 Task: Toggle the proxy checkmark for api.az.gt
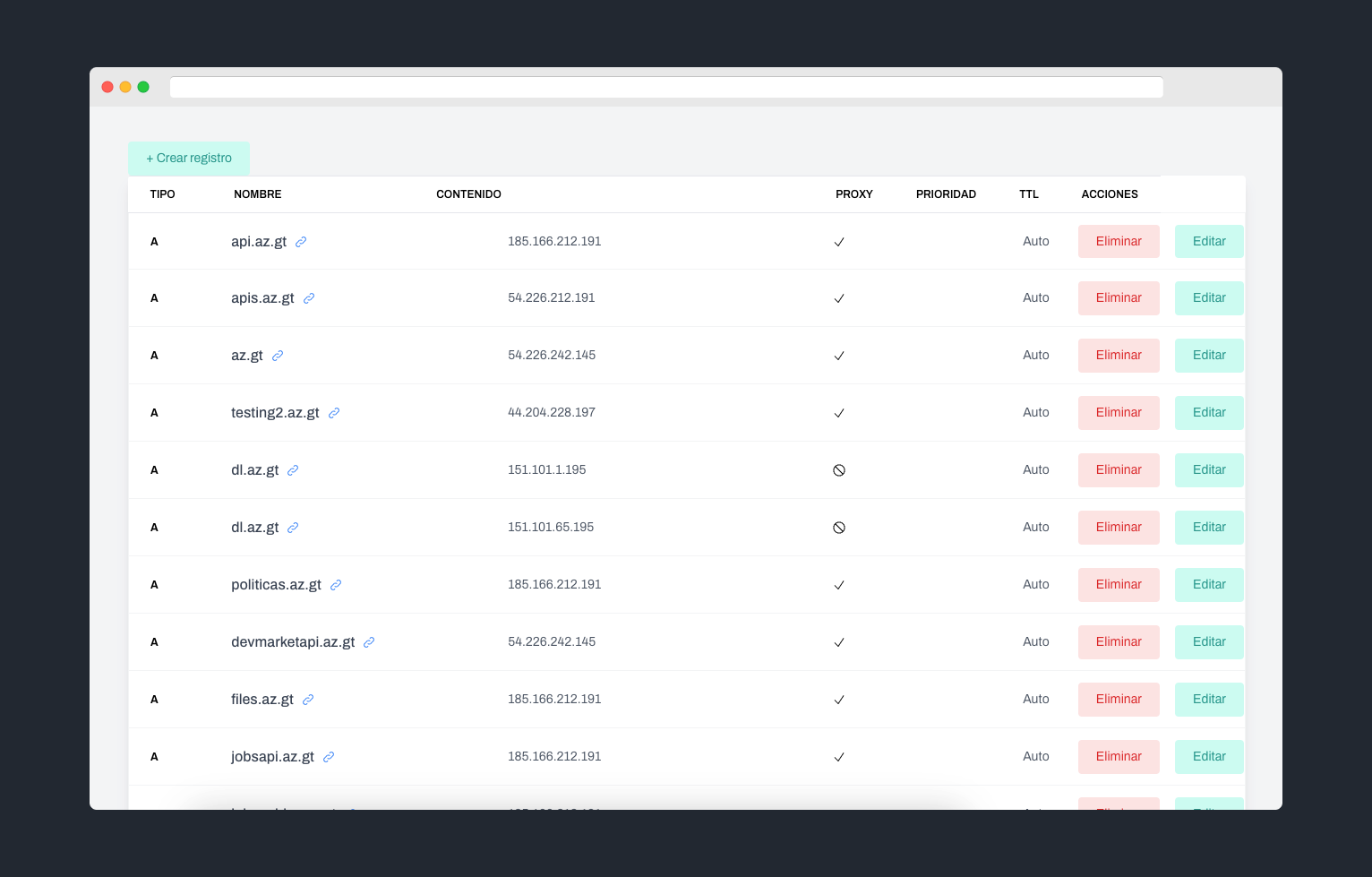839,241
